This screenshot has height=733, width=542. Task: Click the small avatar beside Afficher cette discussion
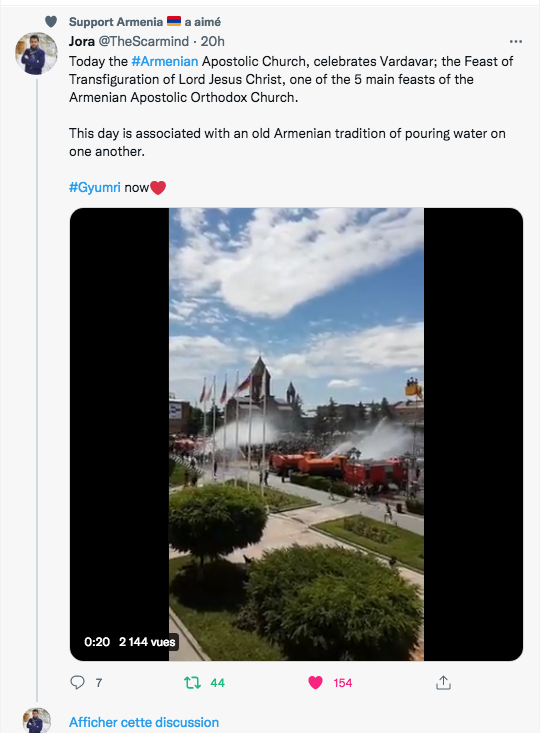36,720
